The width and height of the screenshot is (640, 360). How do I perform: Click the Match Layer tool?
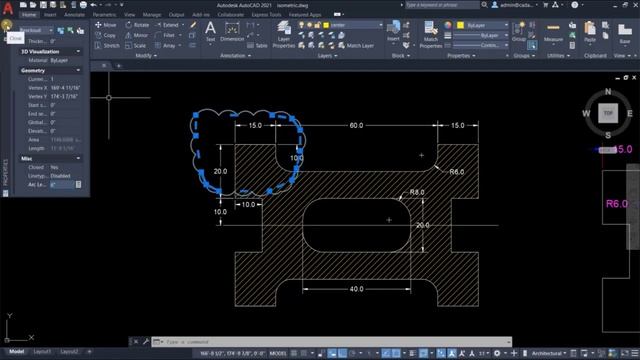coord(356,46)
